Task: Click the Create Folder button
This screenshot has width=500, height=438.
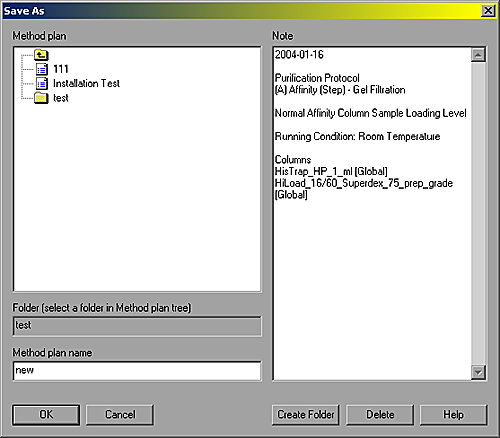Action: (306, 415)
